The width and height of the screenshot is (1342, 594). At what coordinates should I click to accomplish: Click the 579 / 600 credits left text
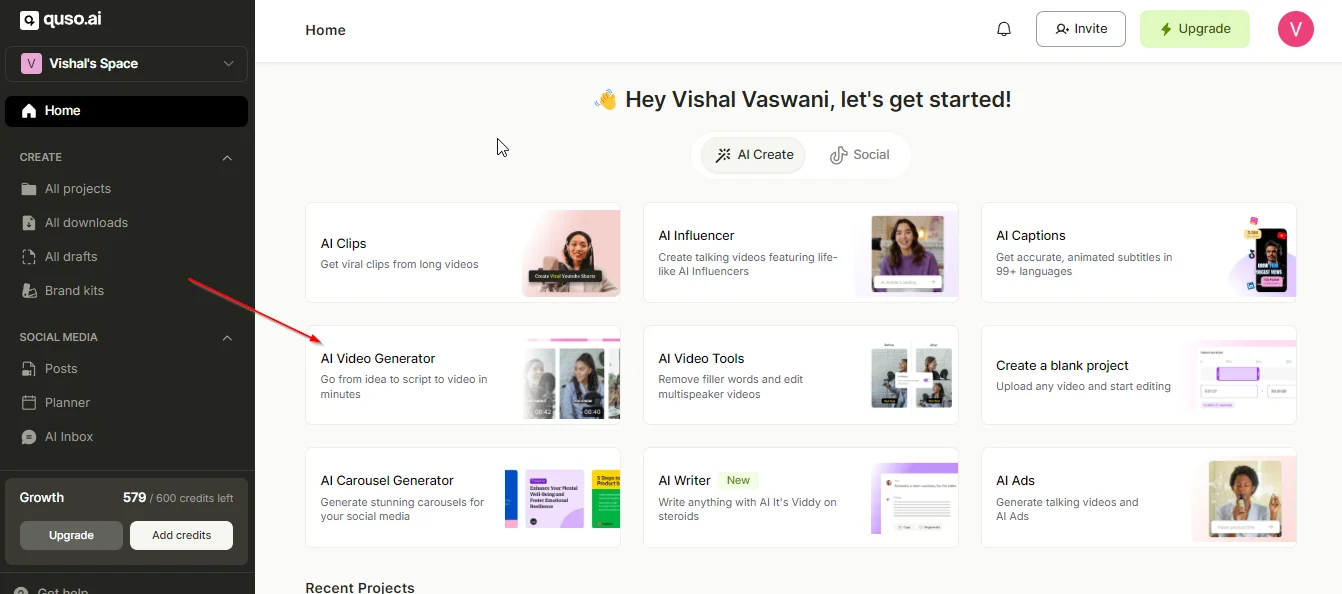[178, 498]
